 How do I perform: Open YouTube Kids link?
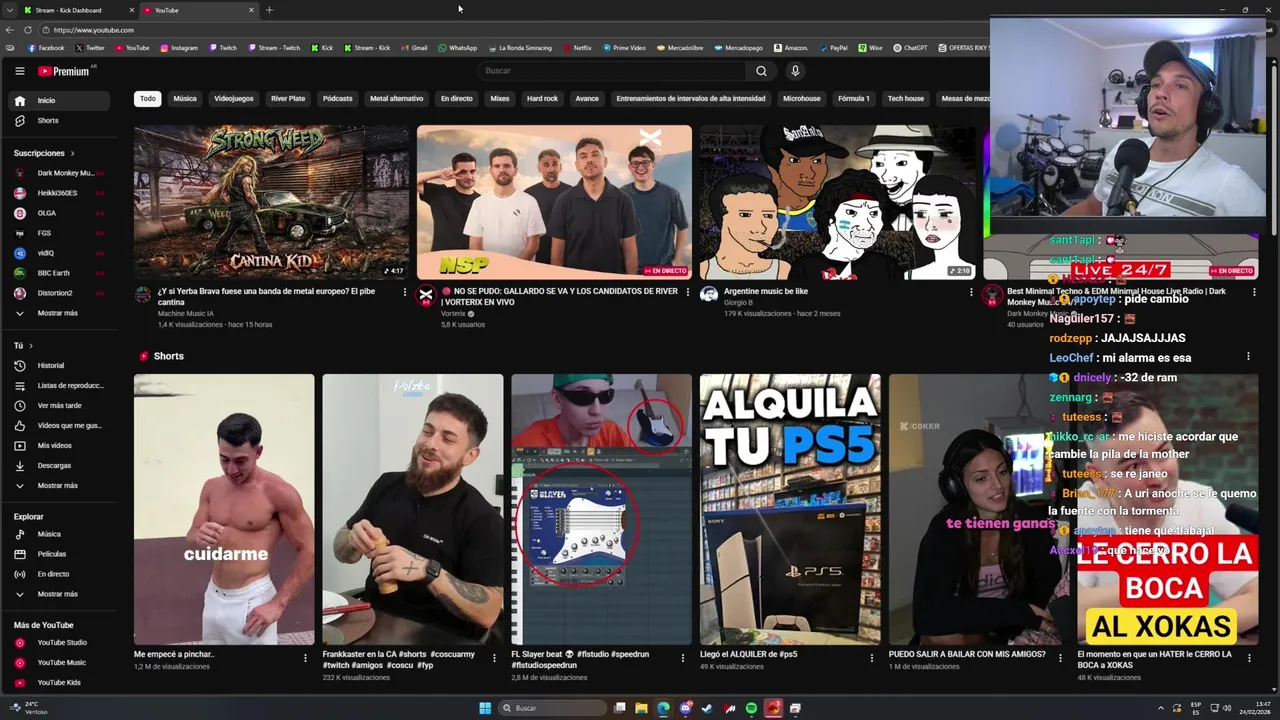click(x=60, y=682)
